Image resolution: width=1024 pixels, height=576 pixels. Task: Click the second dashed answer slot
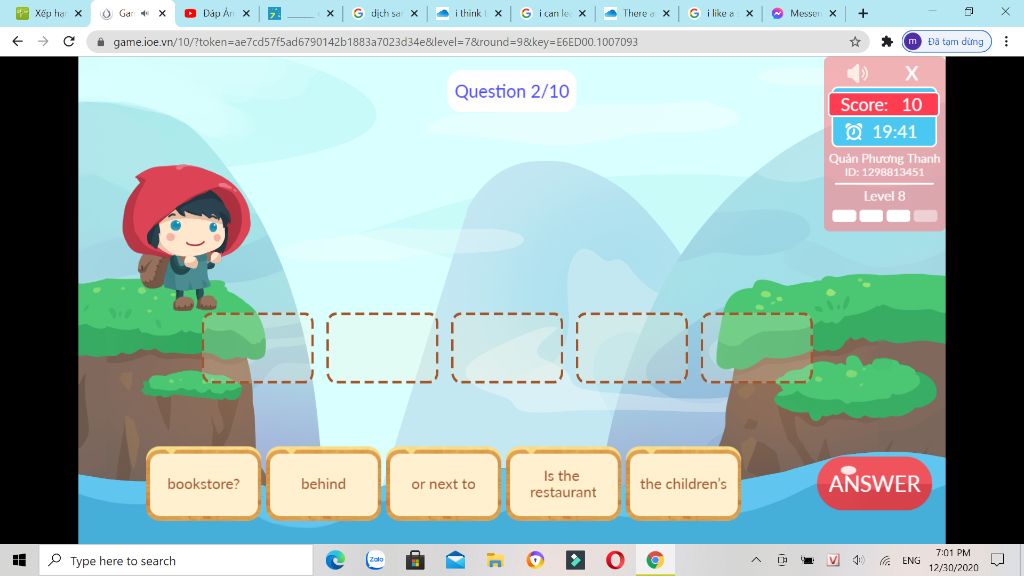pyautogui.click(x=382, y=347)
